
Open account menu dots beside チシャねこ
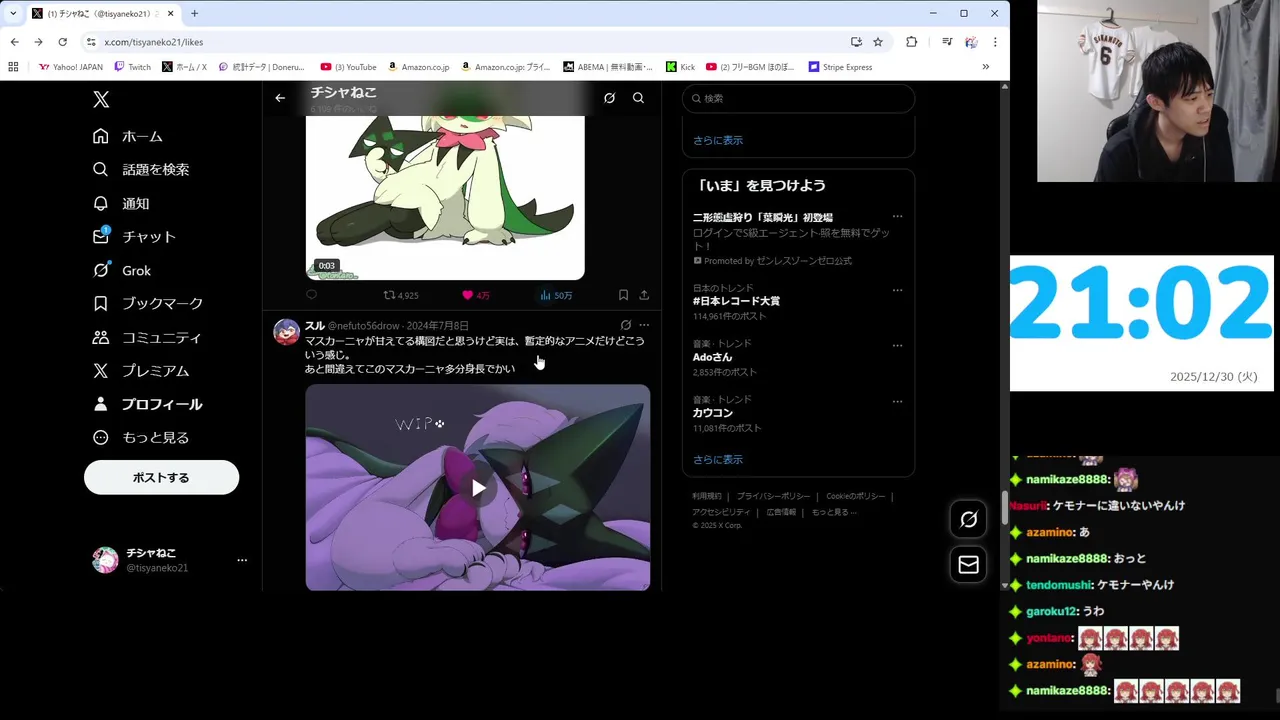[241, 560]
